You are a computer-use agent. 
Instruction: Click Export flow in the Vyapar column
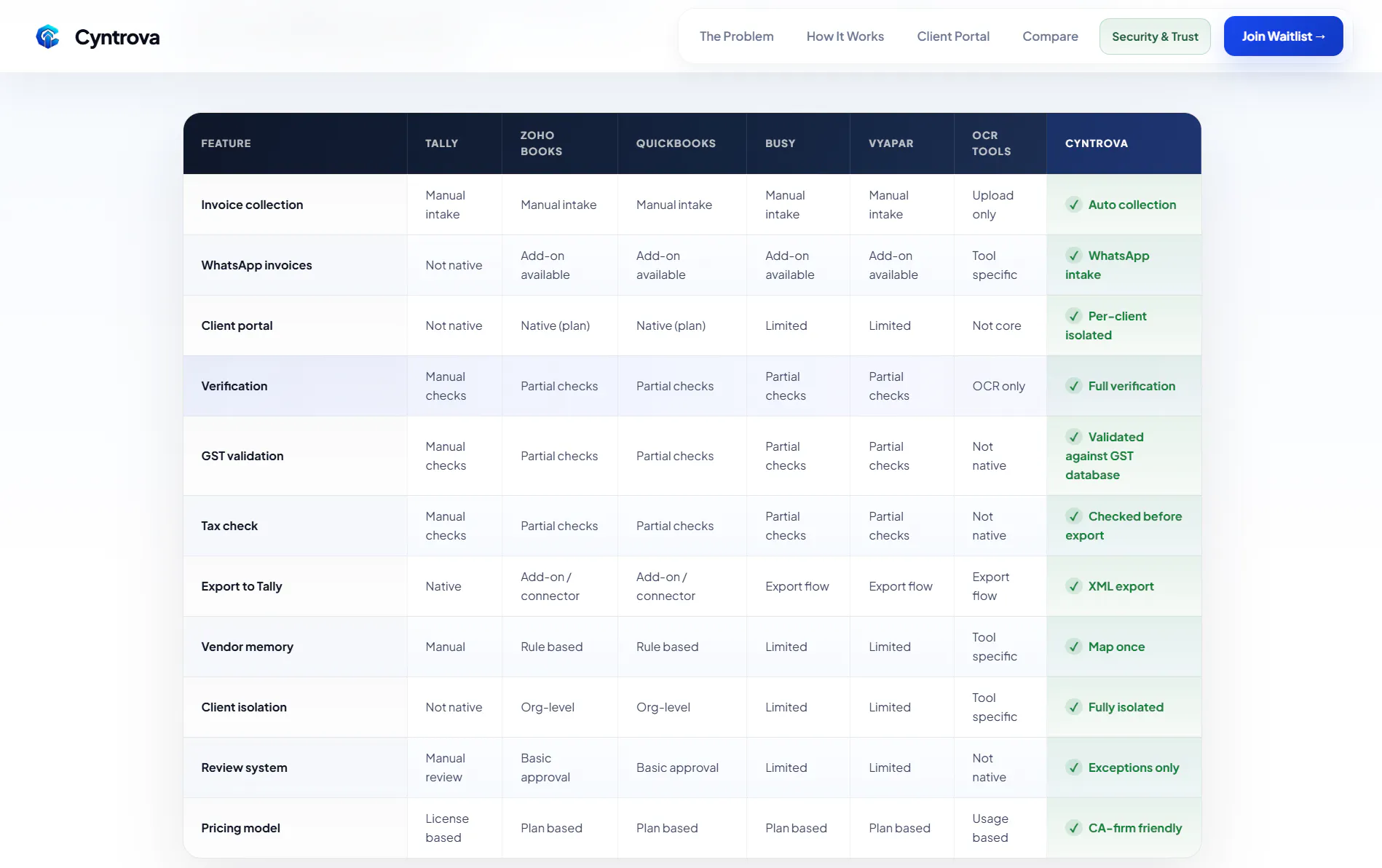coord(900,586)
